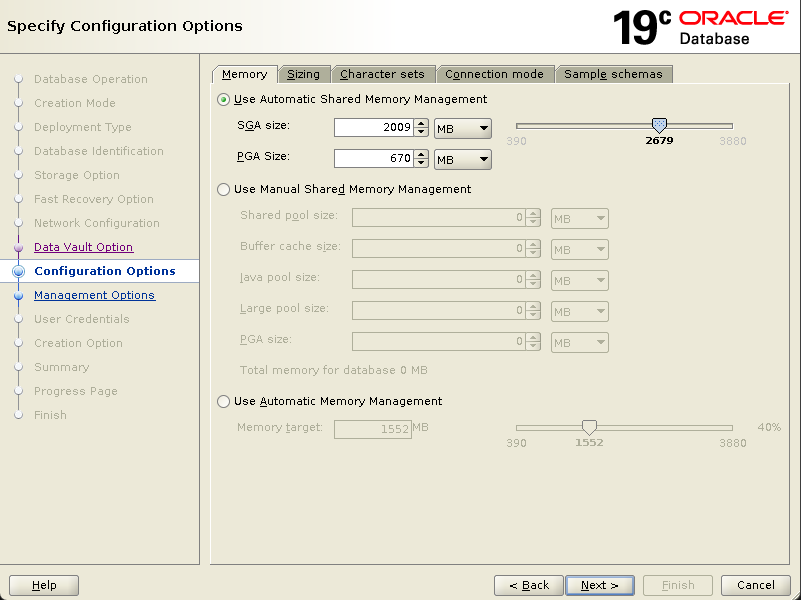Click the Creation Option step
The height and width of the screenshot is (600, 801).
click(78, 343)
